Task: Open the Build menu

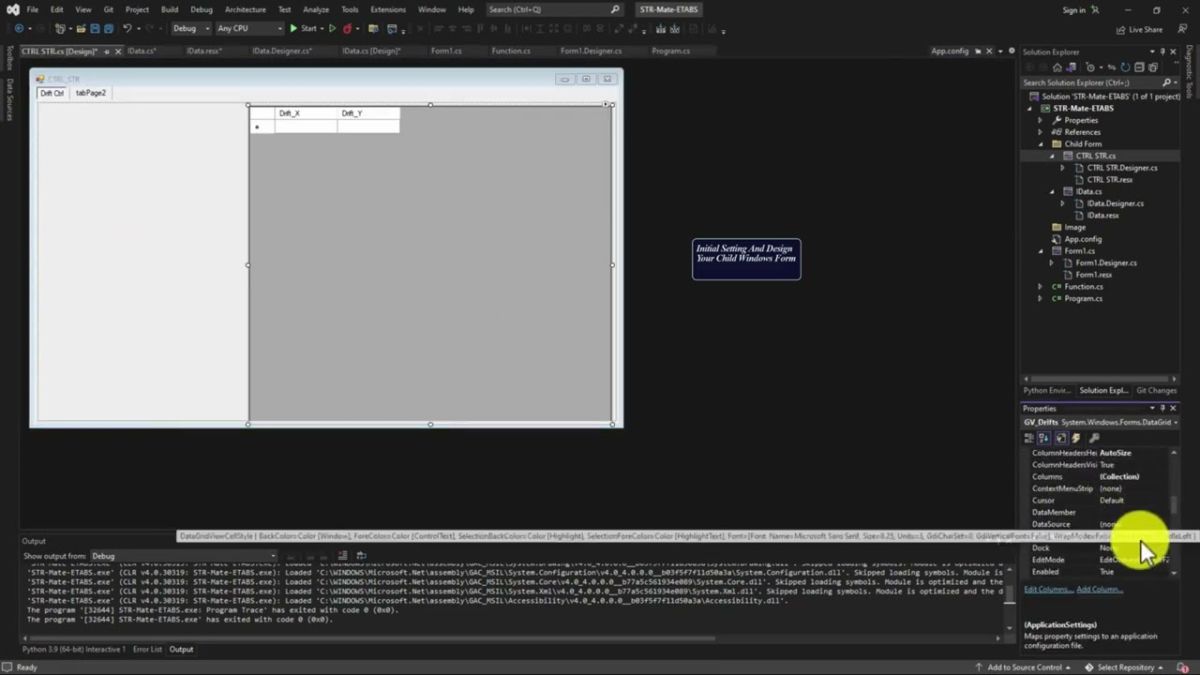Action: (x=169, y=9)
